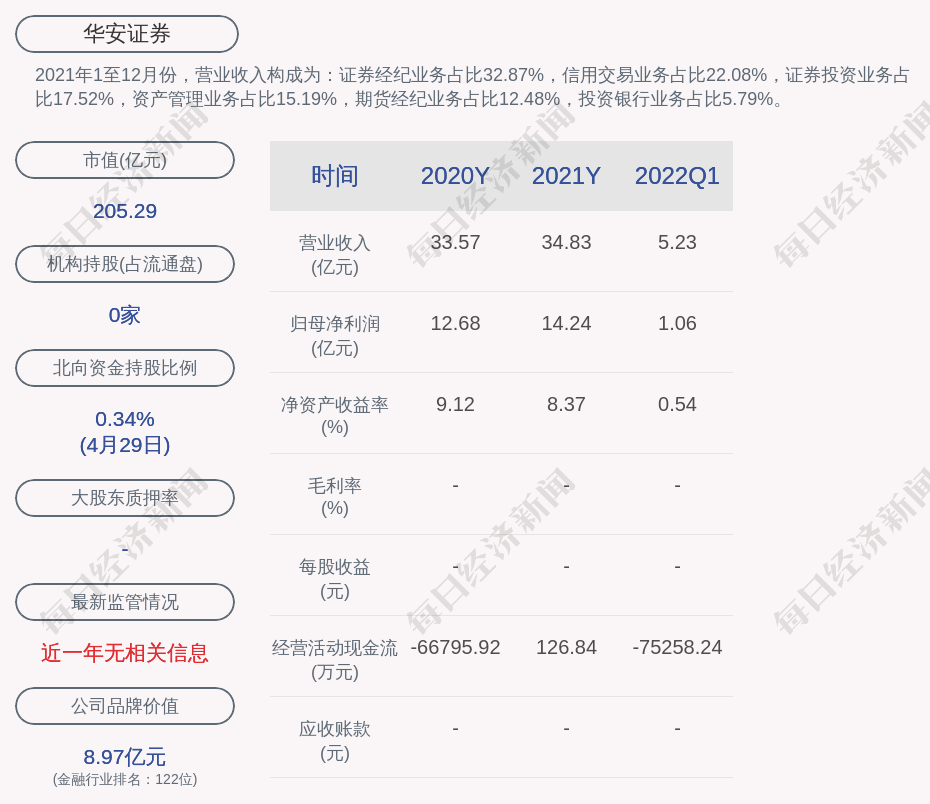
Task: Select net profit value 12.68
Action: (x=455, y=323)
